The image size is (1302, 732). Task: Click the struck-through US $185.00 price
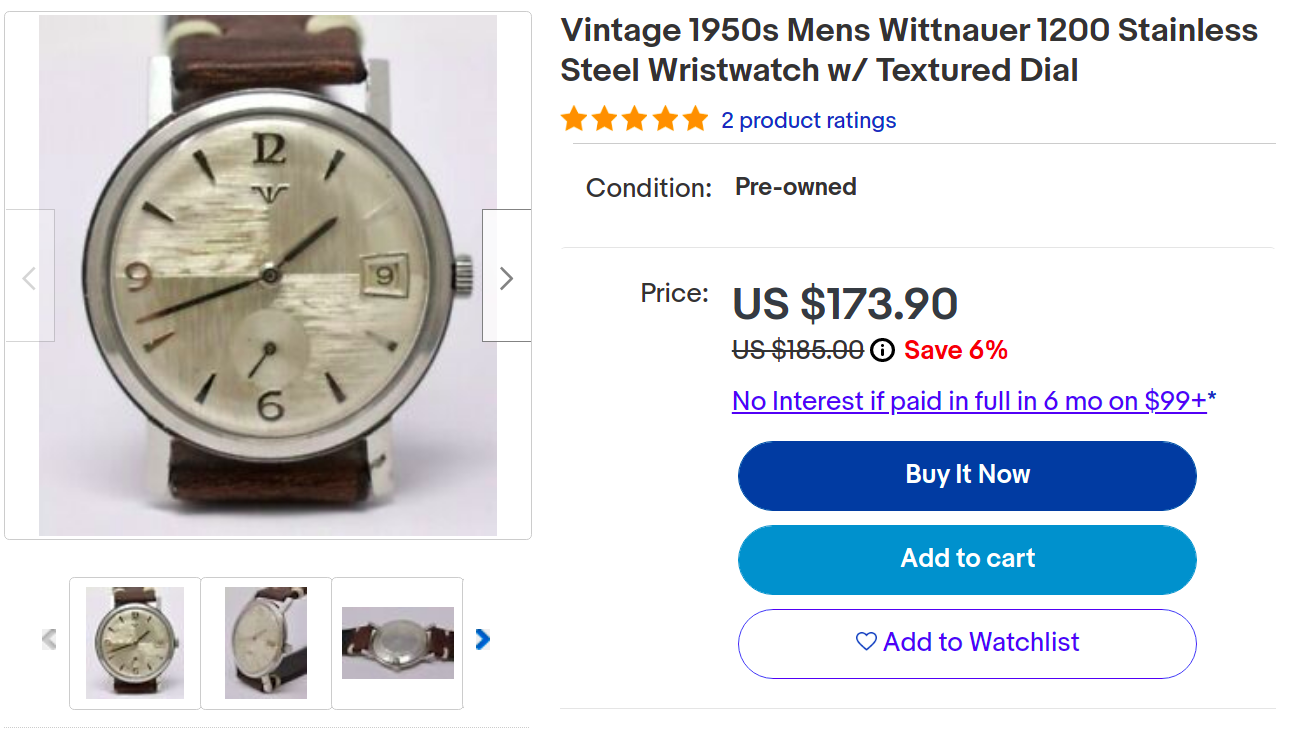pyautogui.click(x=797, y=350)
